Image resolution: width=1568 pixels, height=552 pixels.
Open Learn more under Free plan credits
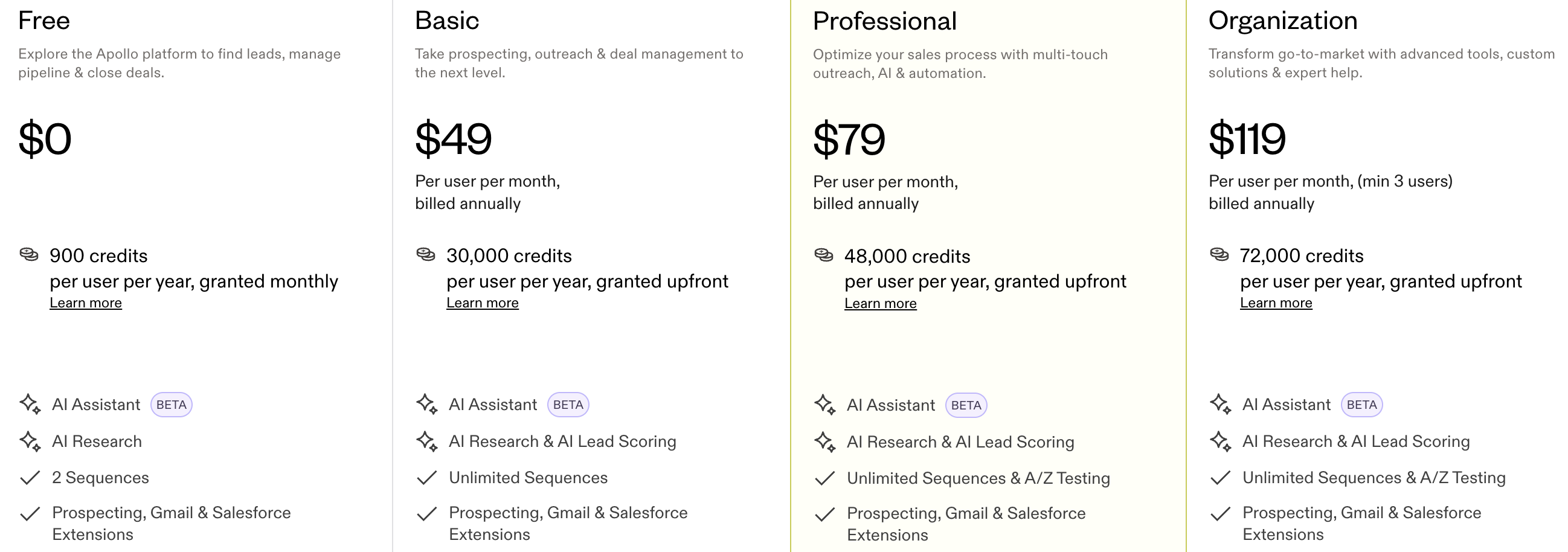coord(86,302)
